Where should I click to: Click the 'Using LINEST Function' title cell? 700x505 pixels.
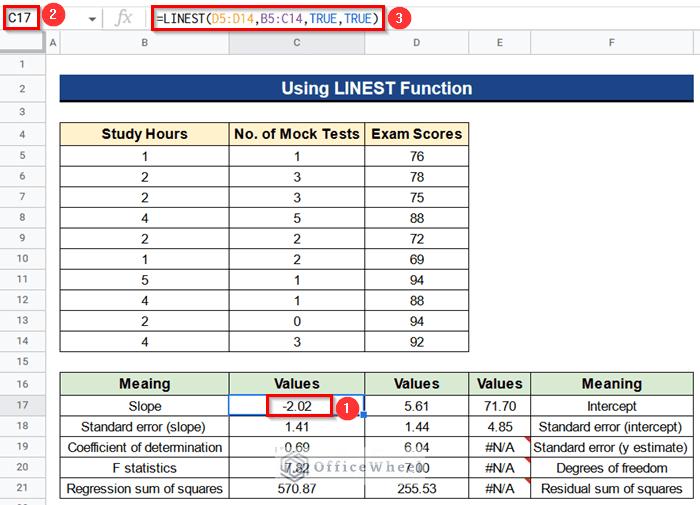[376, 88]
